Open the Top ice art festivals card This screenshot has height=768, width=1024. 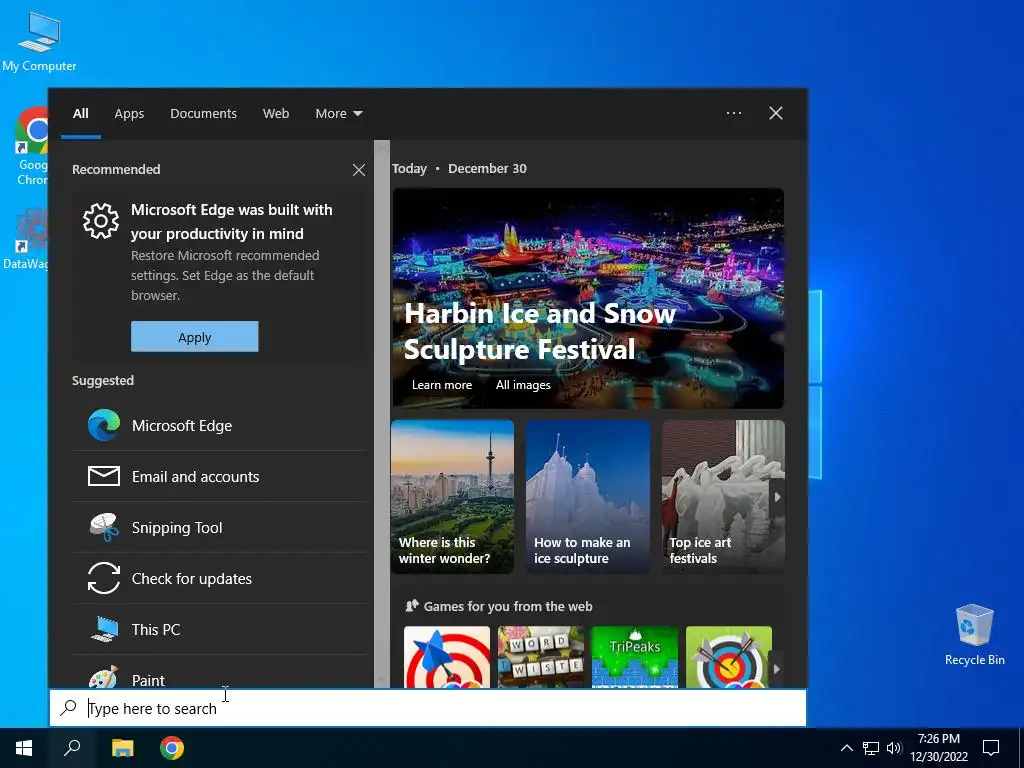coord(723,497)
